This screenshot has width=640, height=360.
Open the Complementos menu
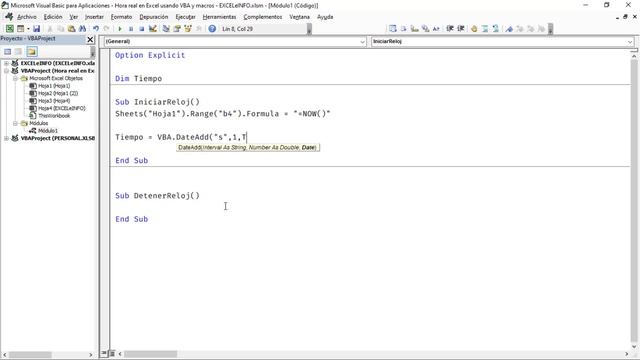[262, 17]
